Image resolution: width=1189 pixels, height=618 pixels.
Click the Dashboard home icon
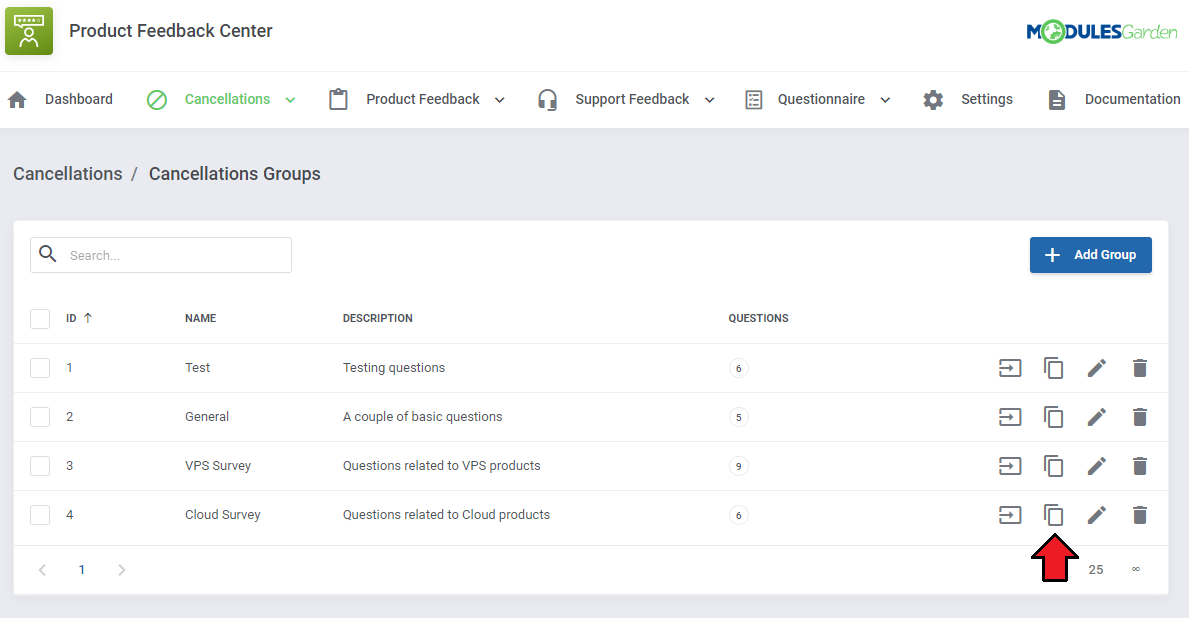click(17, 99)
